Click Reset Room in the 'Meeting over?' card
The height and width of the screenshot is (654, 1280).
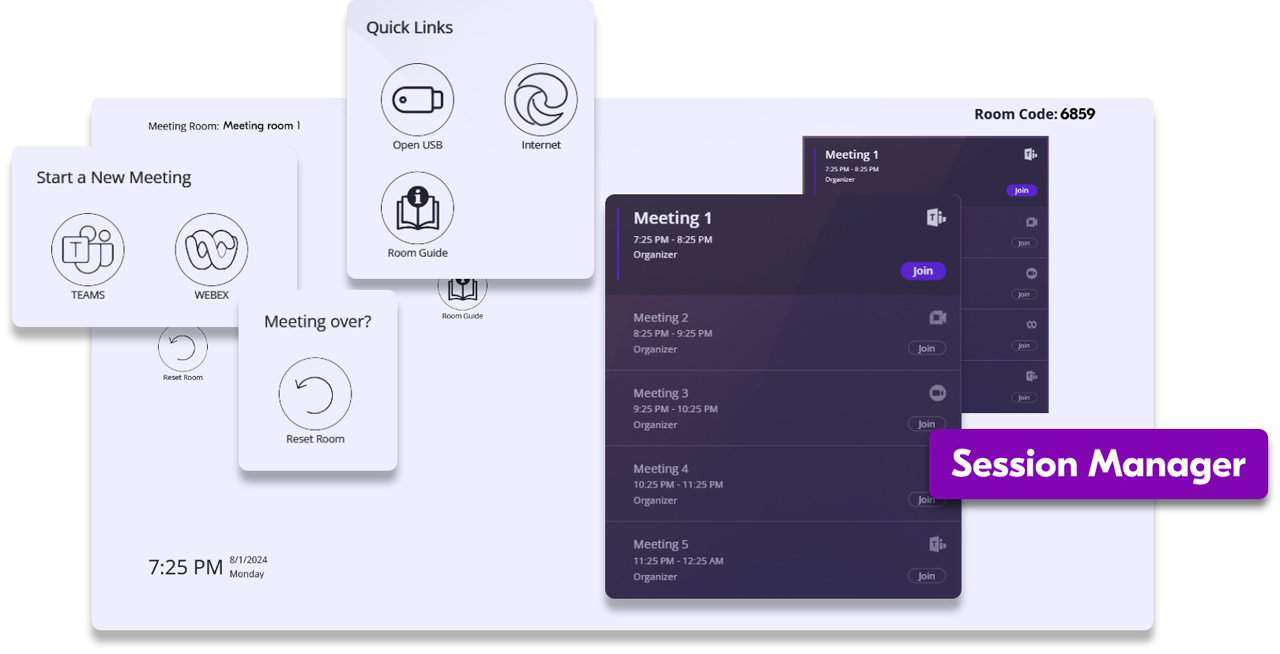315,394
